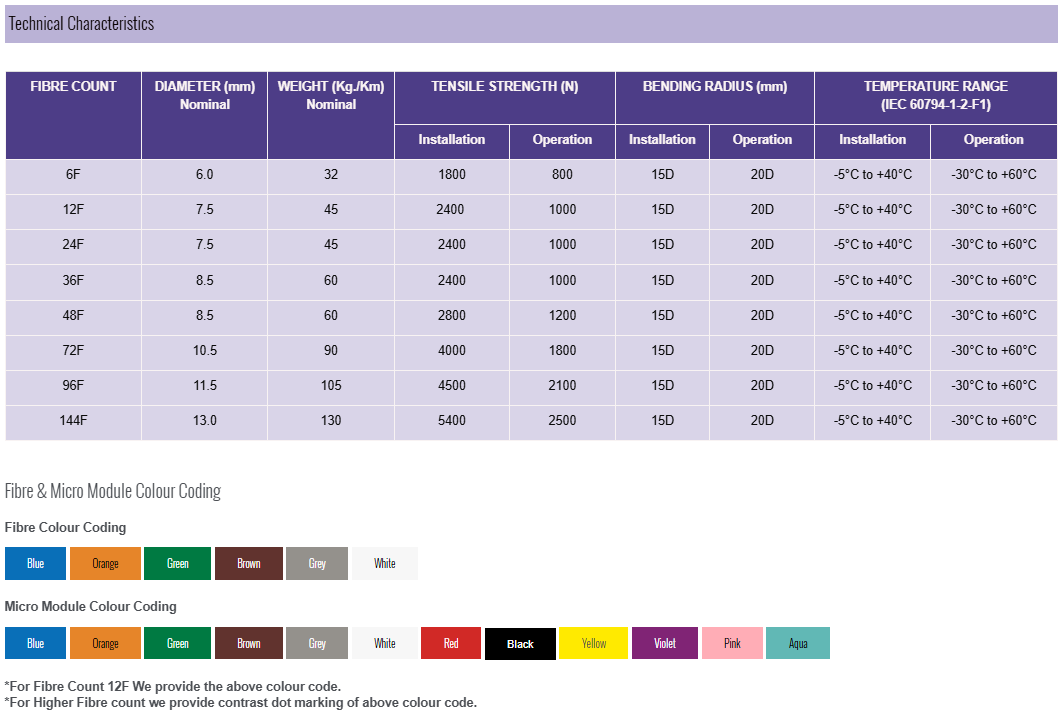Click the Micro Module Colour Coding subheading

[91, 607]
